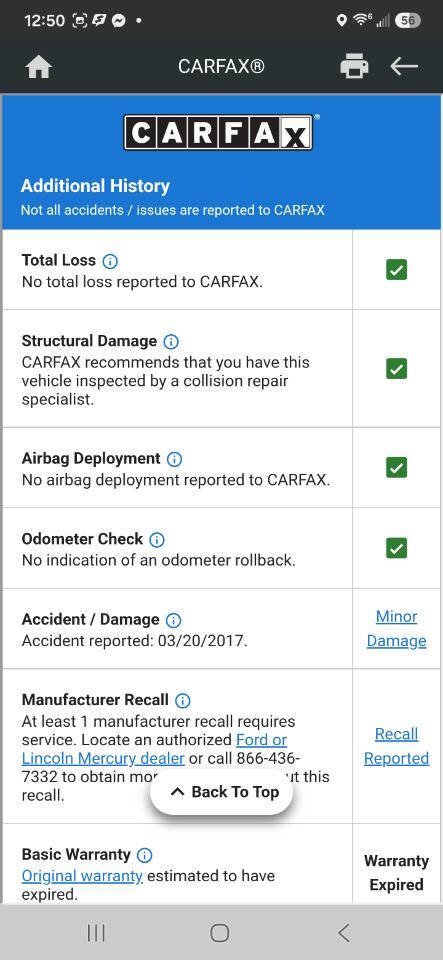443x960 pixels.
Task: Open info icon beside Structural Damage
Action: (171, 342)
